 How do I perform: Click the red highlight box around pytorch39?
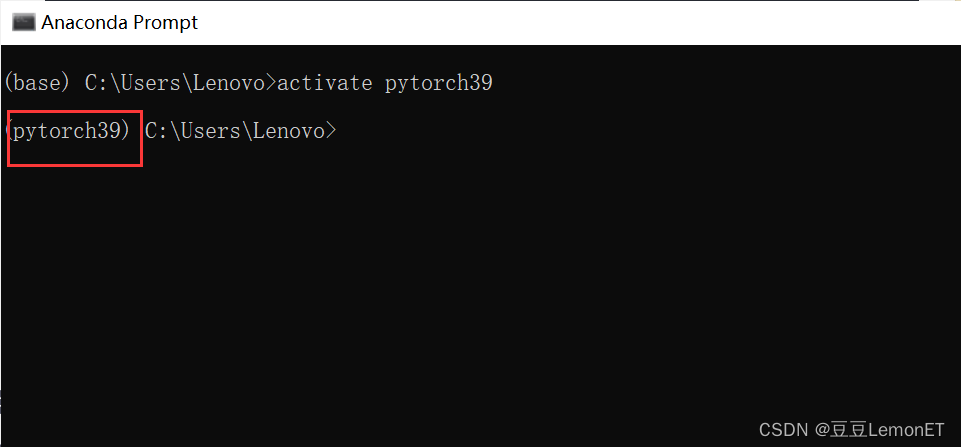(75, 138)
